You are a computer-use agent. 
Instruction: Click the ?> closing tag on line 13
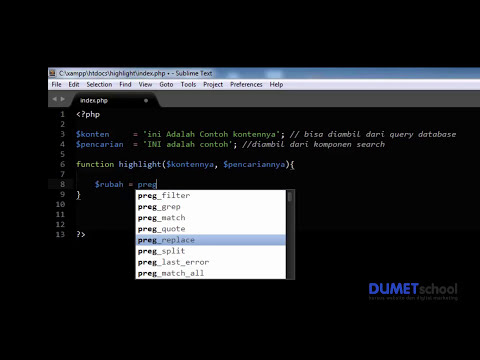pos(81,234)
